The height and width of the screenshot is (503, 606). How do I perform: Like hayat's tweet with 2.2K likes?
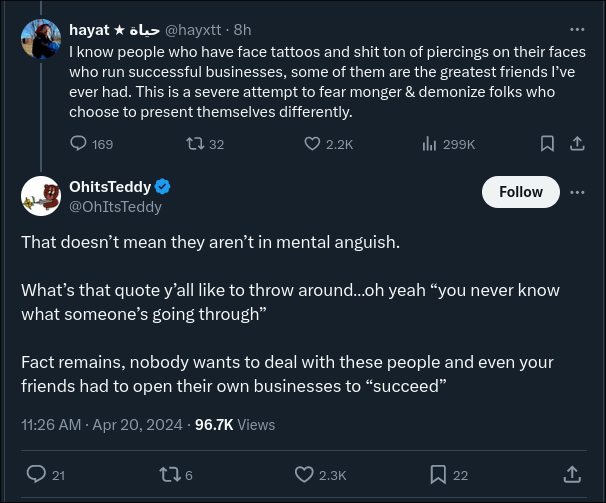click(x=312, y=144)
